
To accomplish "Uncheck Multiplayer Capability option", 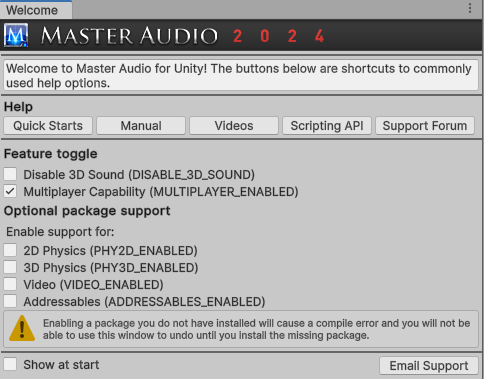I will [10, 191].
